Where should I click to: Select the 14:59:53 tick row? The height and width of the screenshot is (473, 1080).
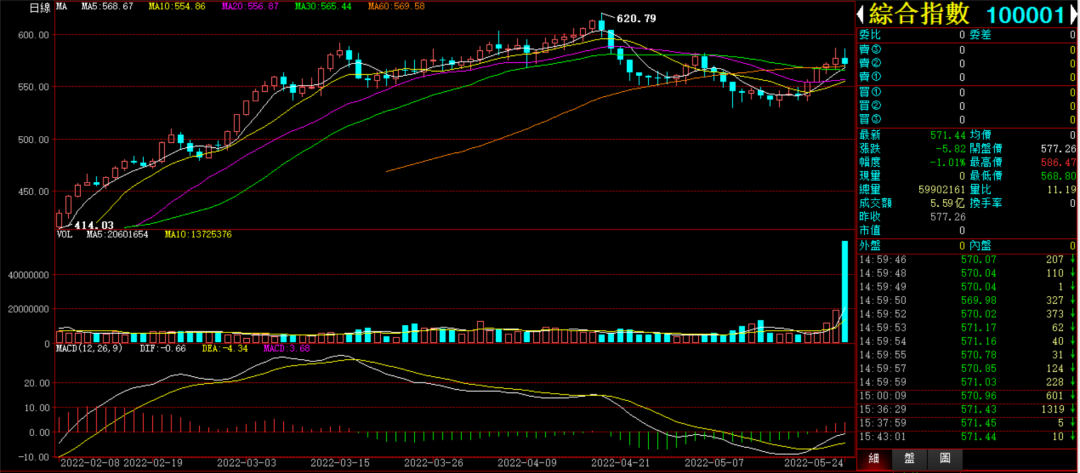pos(968,327)
